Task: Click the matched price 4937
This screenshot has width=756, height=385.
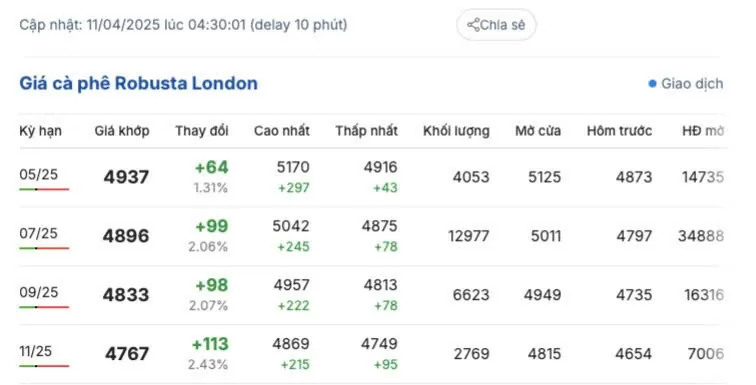Action: 126,177
